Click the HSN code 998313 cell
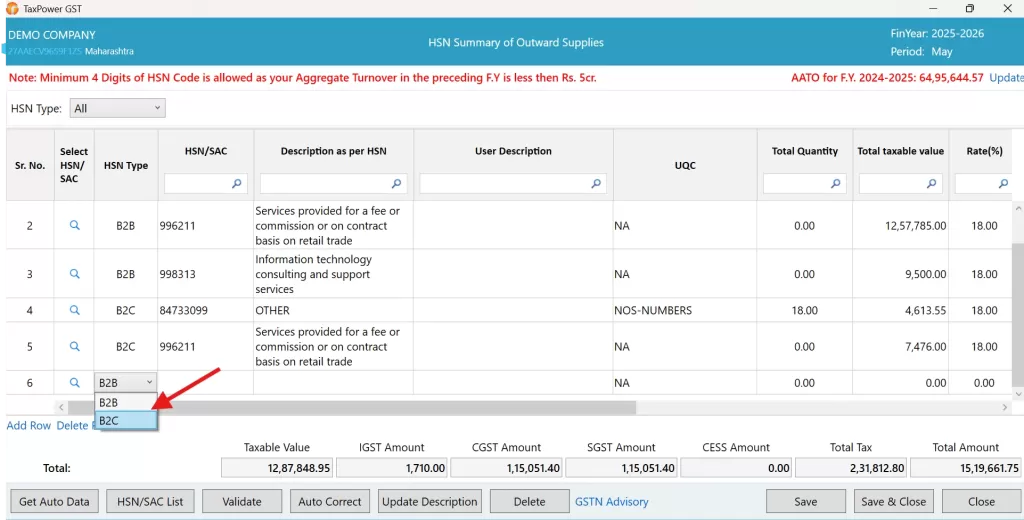The height and width of the screenshot is (520, 1024). [x=205, y=274]
